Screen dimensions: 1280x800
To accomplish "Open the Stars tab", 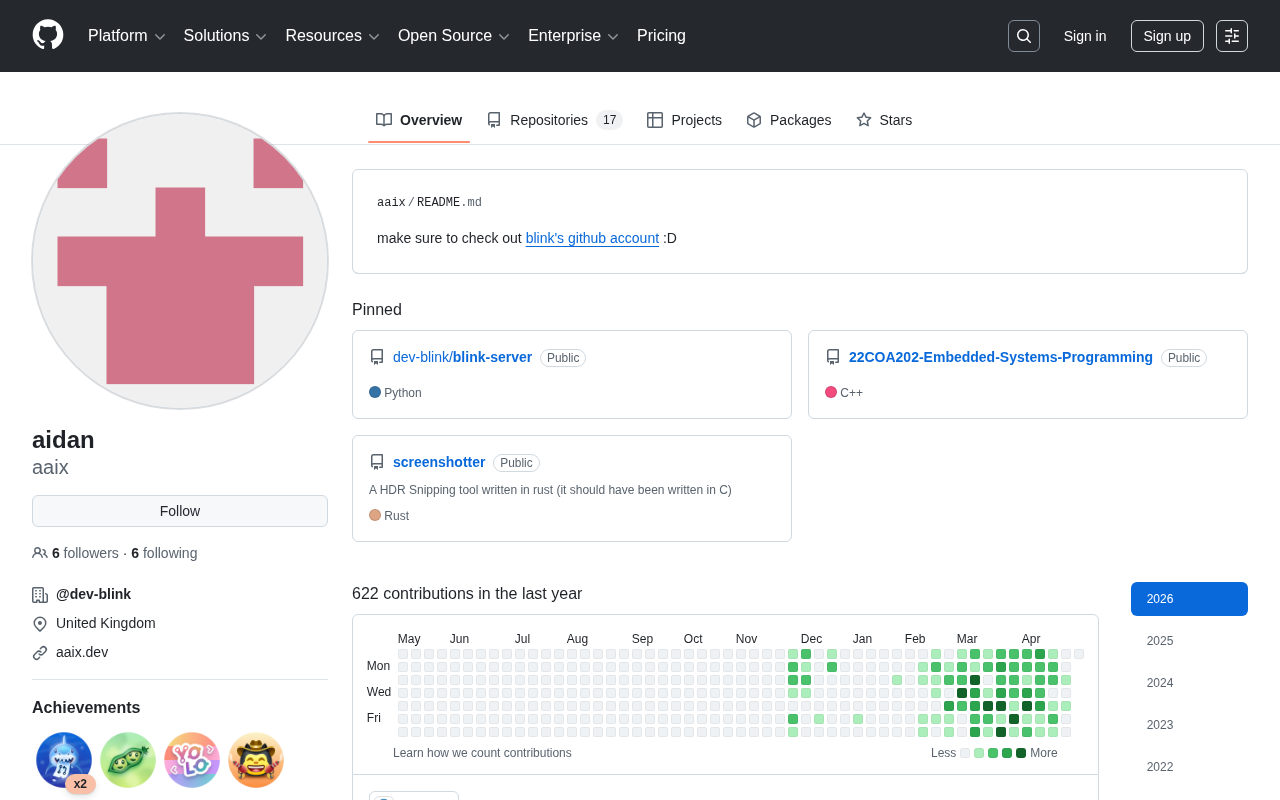I will click(x=884, y=120).
